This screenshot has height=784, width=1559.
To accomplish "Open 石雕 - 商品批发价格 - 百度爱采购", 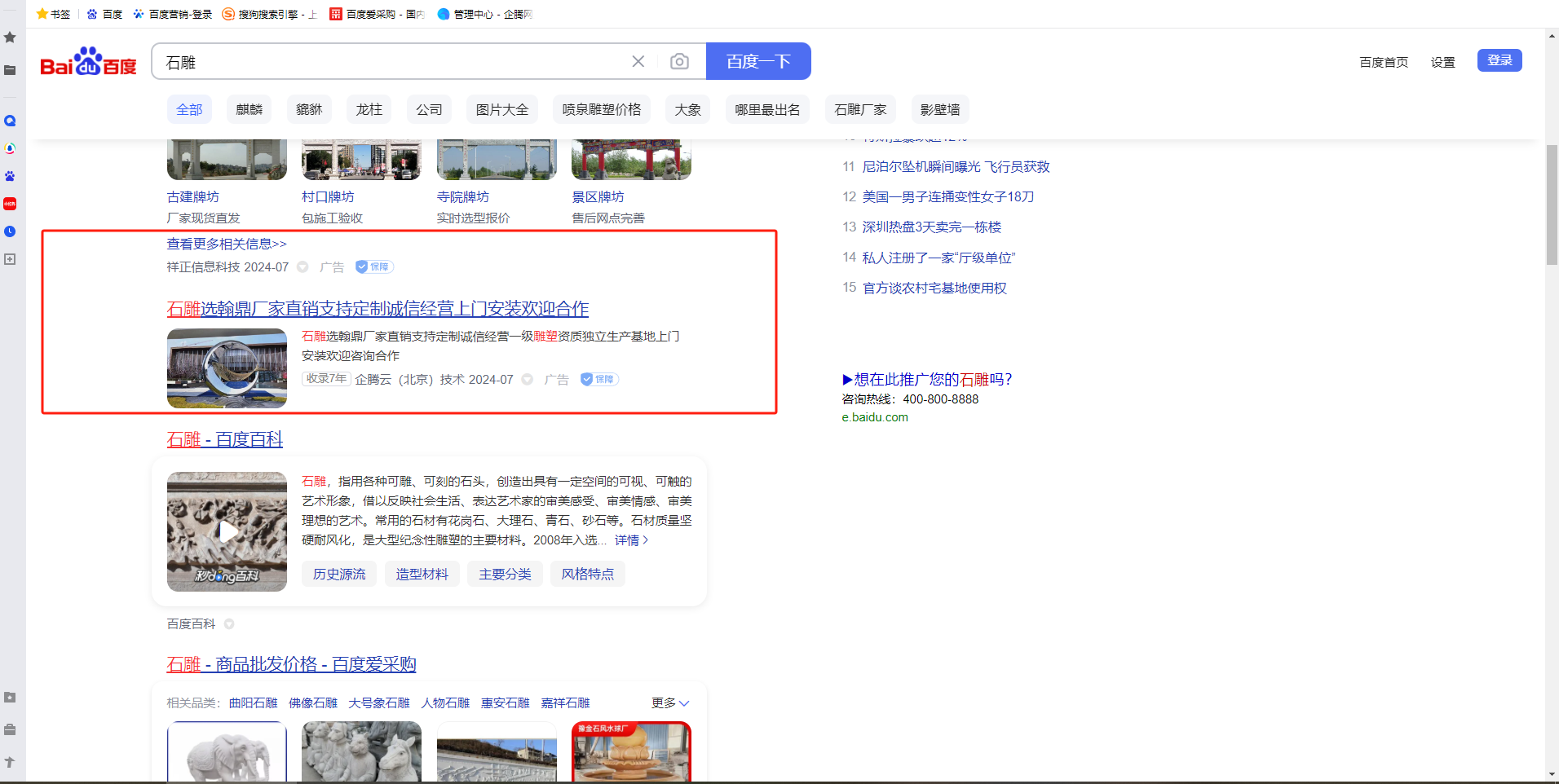I will coord(292,664).
